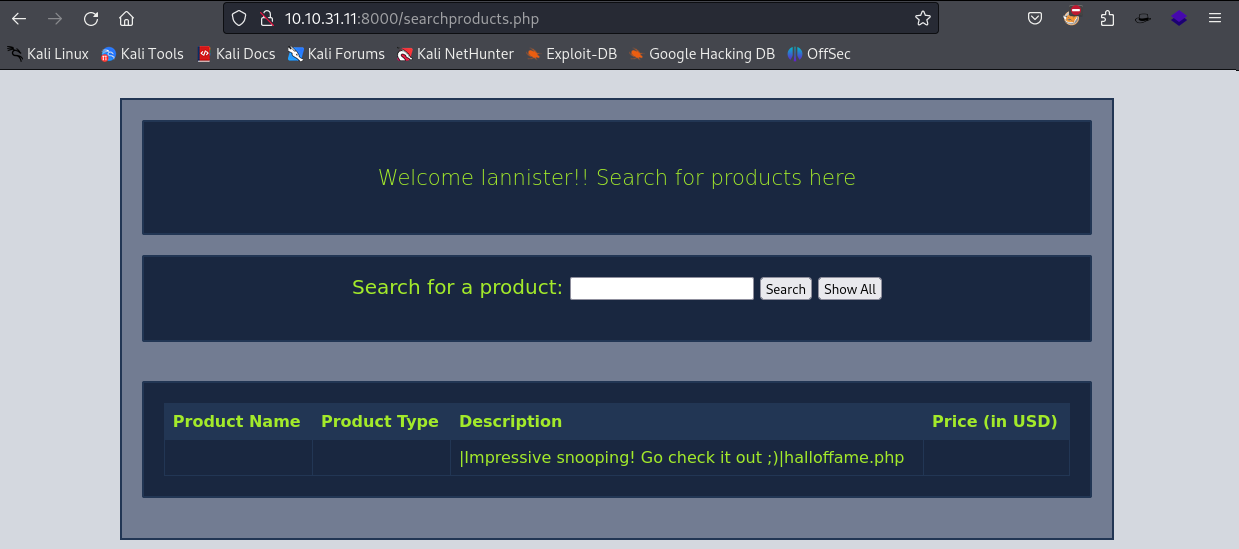Open the Kali Tools bookmark
This screenshot has height=549, width=1239.
142,54
